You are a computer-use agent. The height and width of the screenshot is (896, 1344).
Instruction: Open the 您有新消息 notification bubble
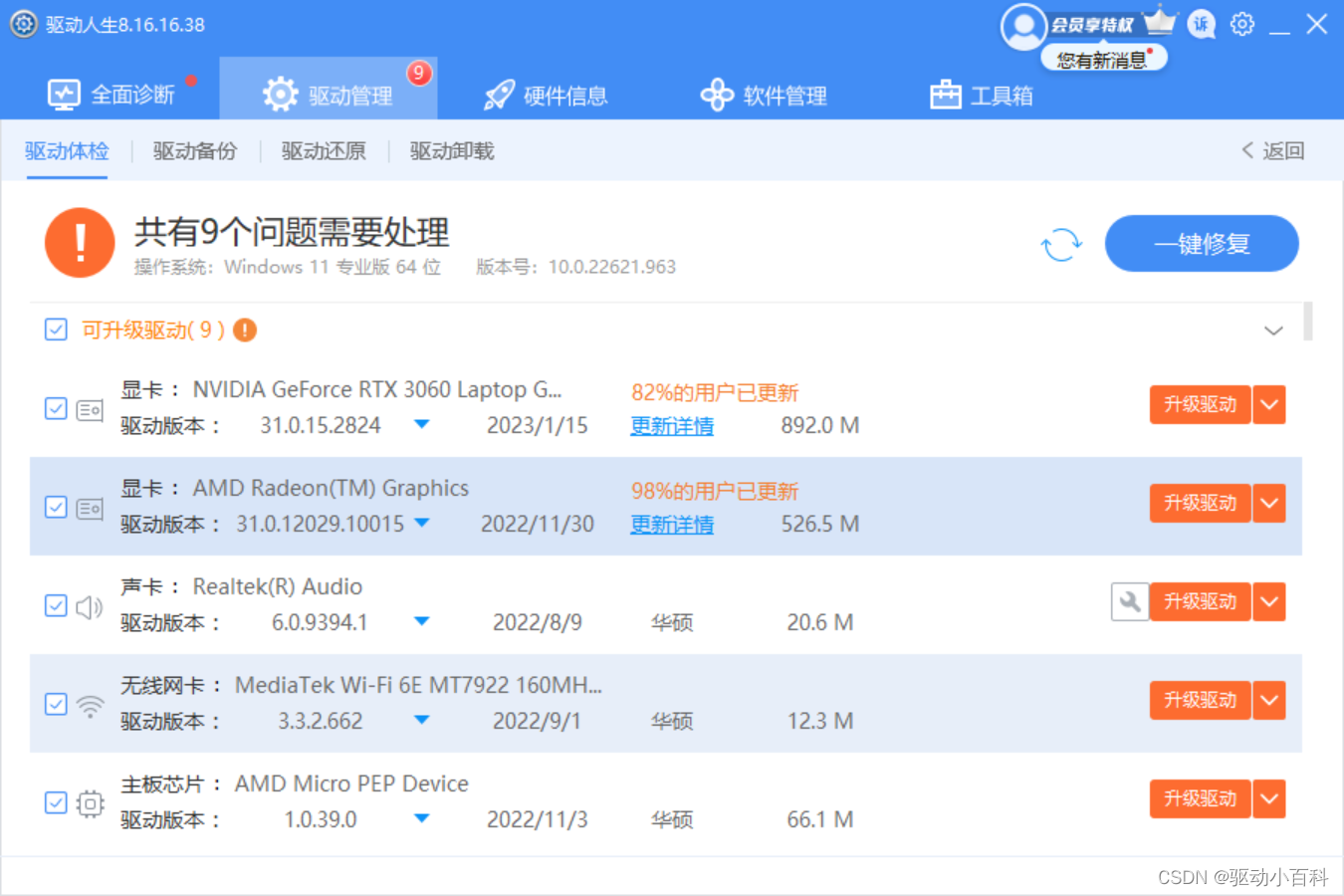point(1103,60)
